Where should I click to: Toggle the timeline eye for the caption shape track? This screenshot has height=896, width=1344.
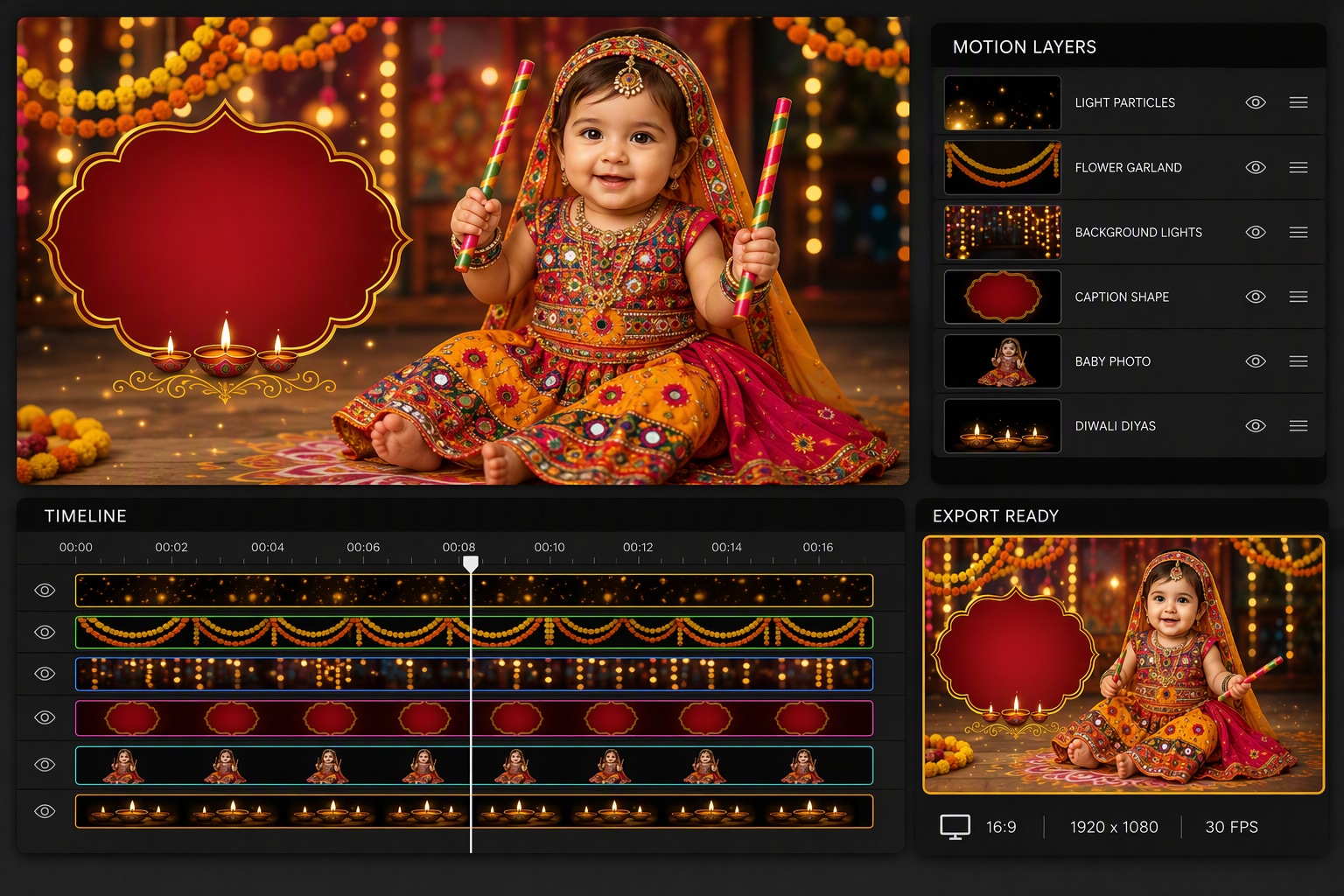coord(45,717)
